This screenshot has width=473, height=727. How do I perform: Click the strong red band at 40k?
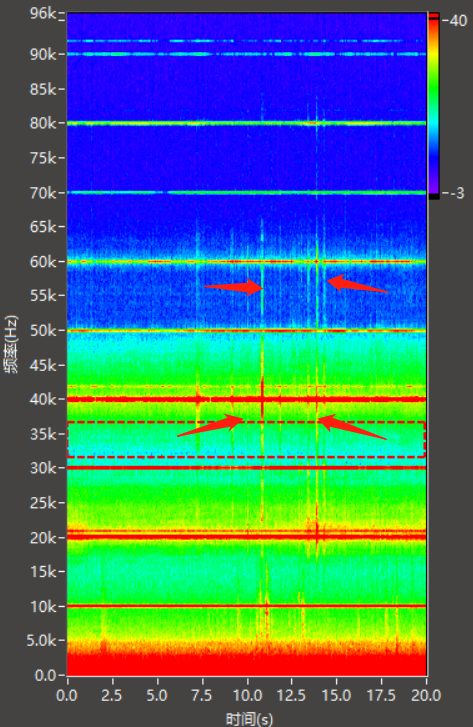(x=246, y=399)
